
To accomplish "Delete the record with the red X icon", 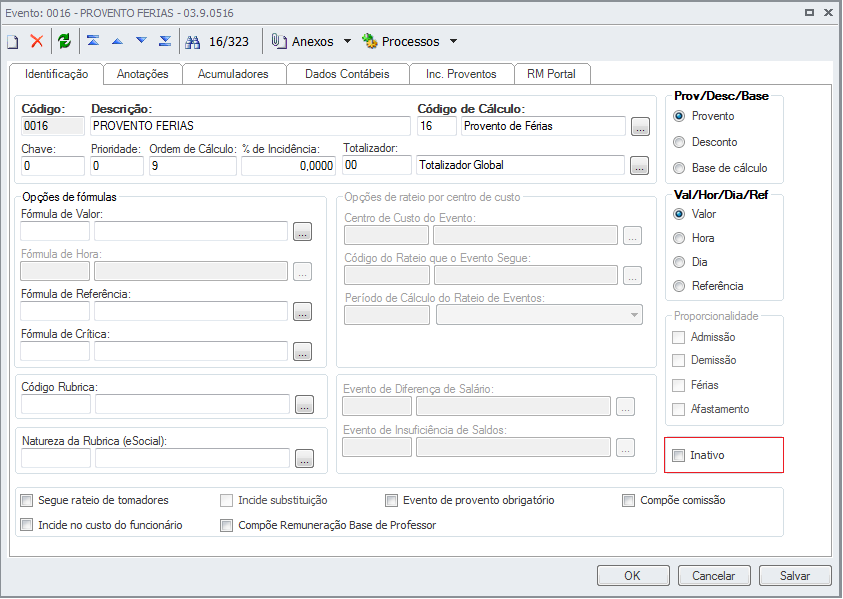I will coord(37,41).
